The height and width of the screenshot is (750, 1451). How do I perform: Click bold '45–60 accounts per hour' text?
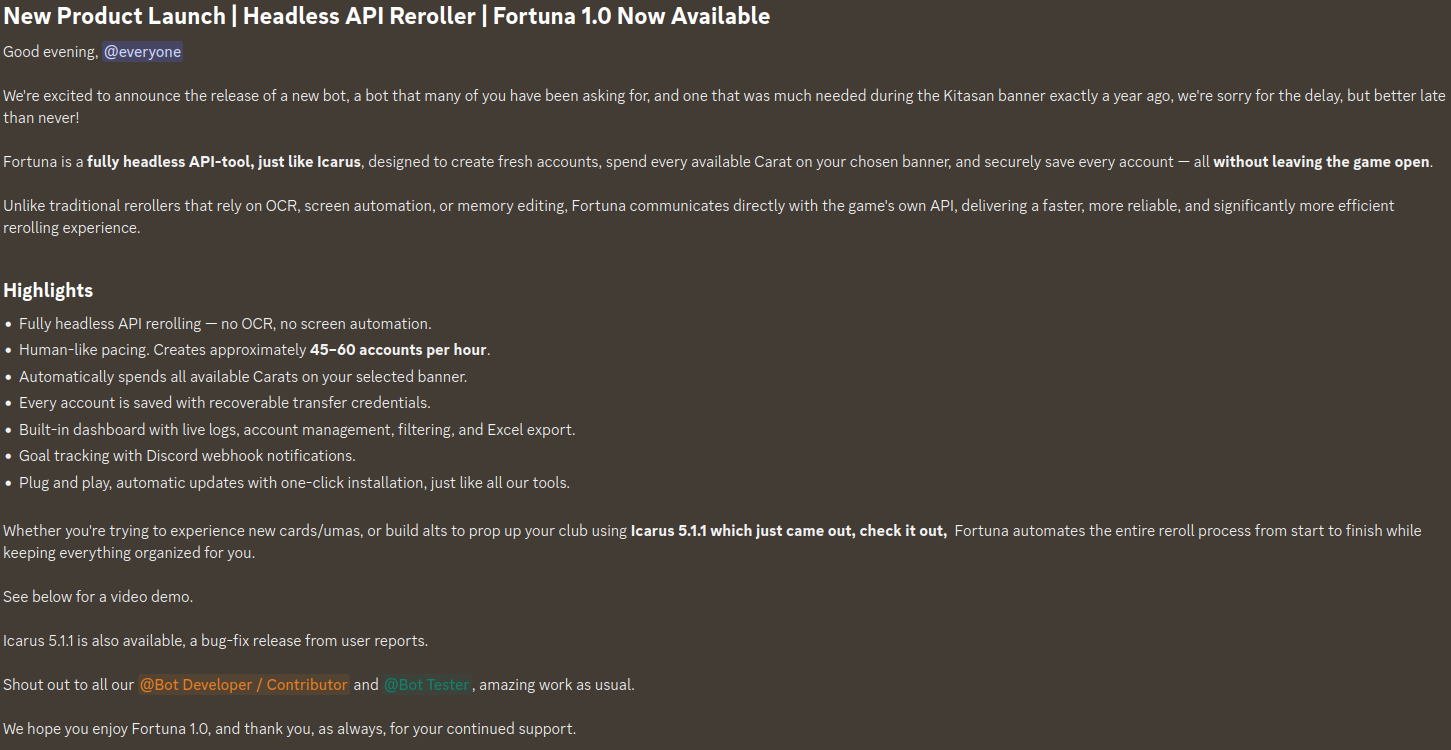click(398, 350)
